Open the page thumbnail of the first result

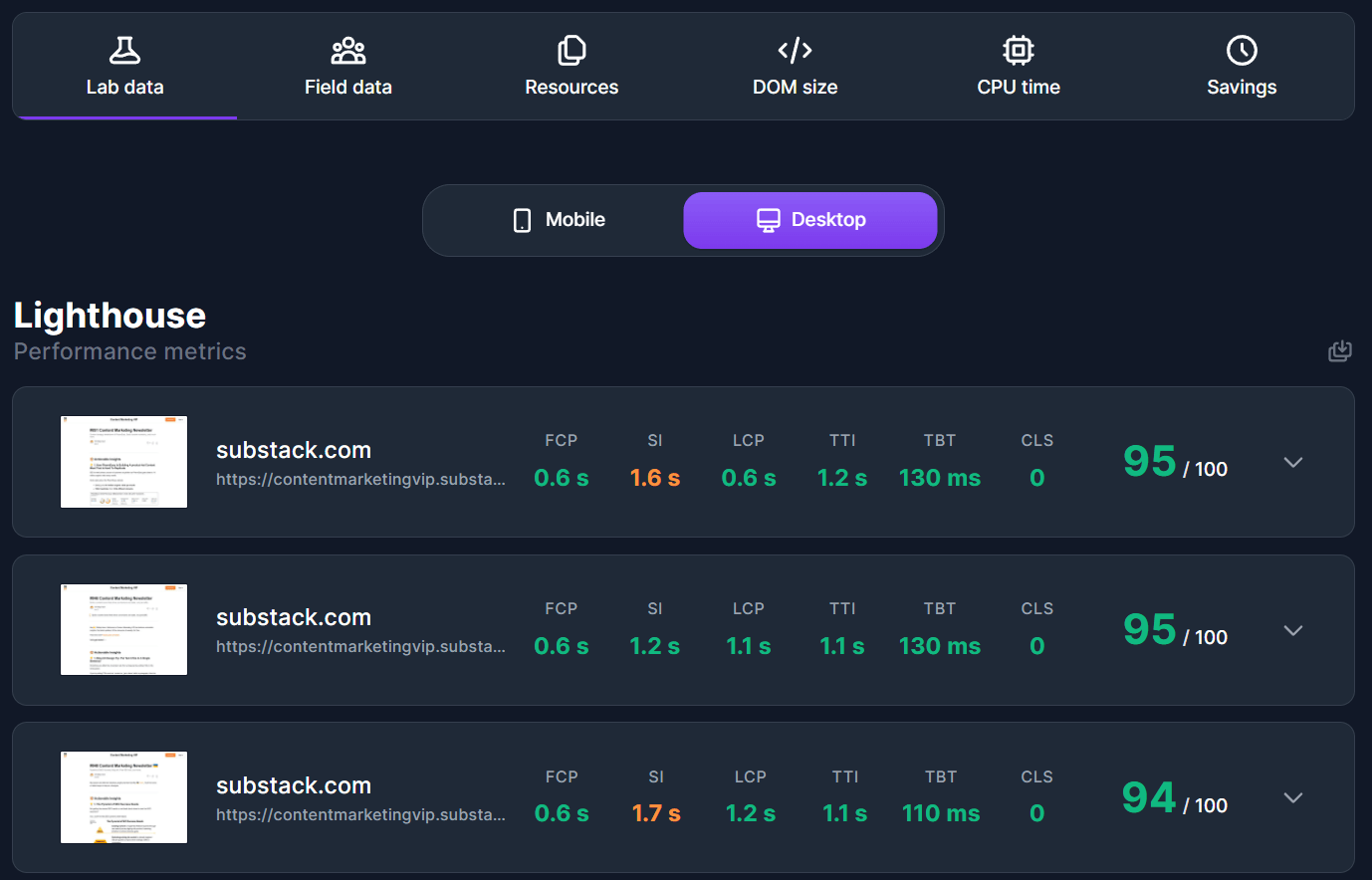pyautogui.click(x=123, y=462)
